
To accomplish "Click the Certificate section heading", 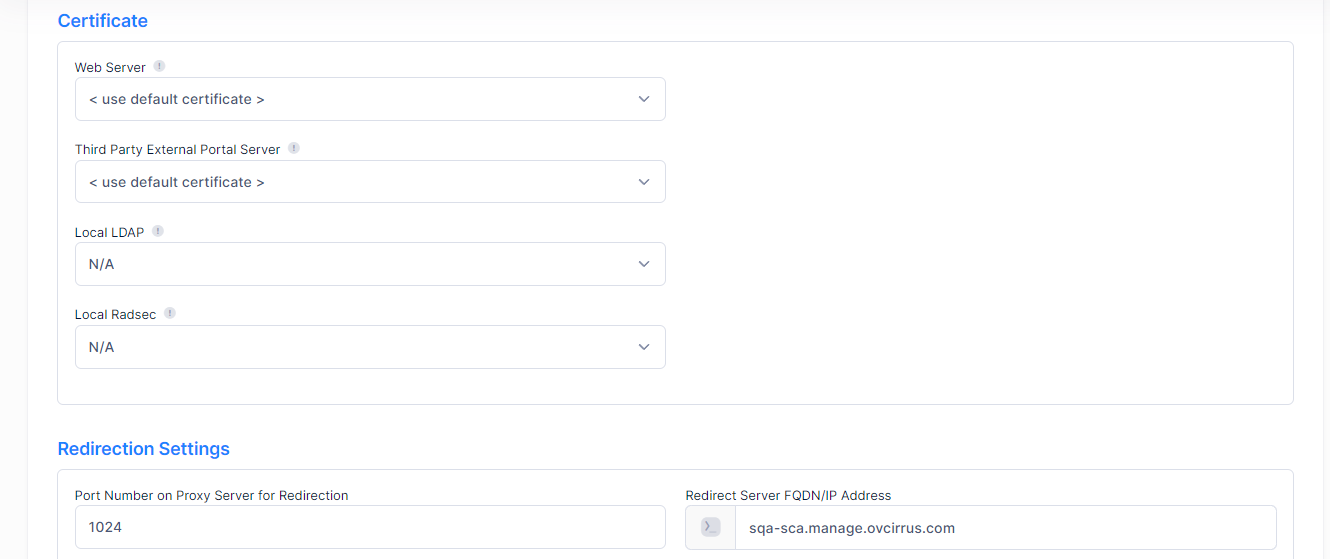I will (102, 21).
